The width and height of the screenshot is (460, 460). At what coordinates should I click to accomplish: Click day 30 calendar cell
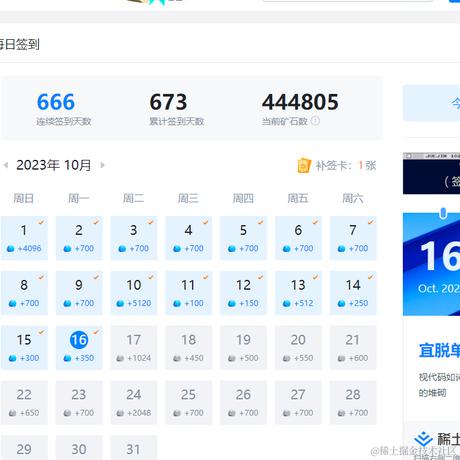click(79, 448)
